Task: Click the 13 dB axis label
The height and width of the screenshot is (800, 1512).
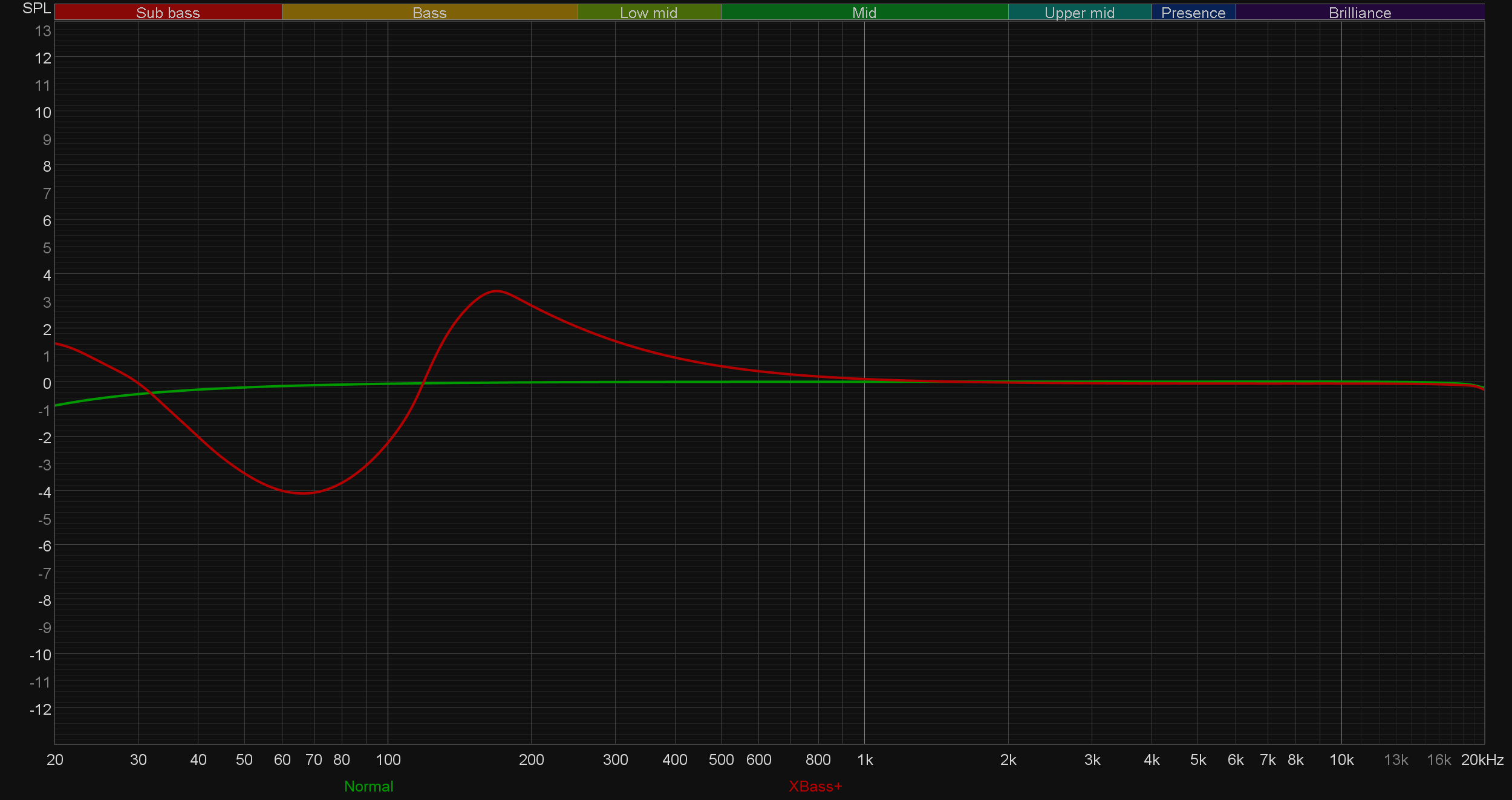Action: (x=43, y=31)
